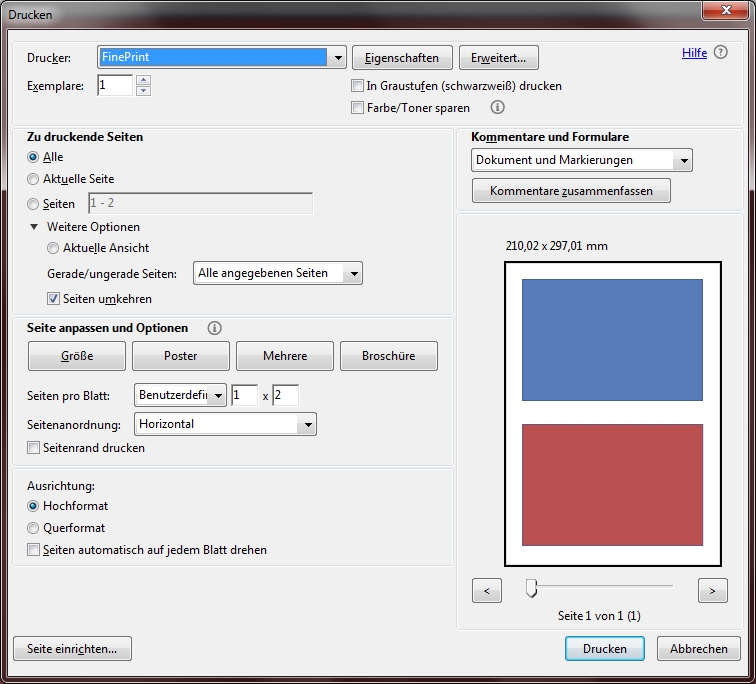Screen dimensions: 756x684
Task: Select the Poster sizing option
Action: (x=181, y=356)
